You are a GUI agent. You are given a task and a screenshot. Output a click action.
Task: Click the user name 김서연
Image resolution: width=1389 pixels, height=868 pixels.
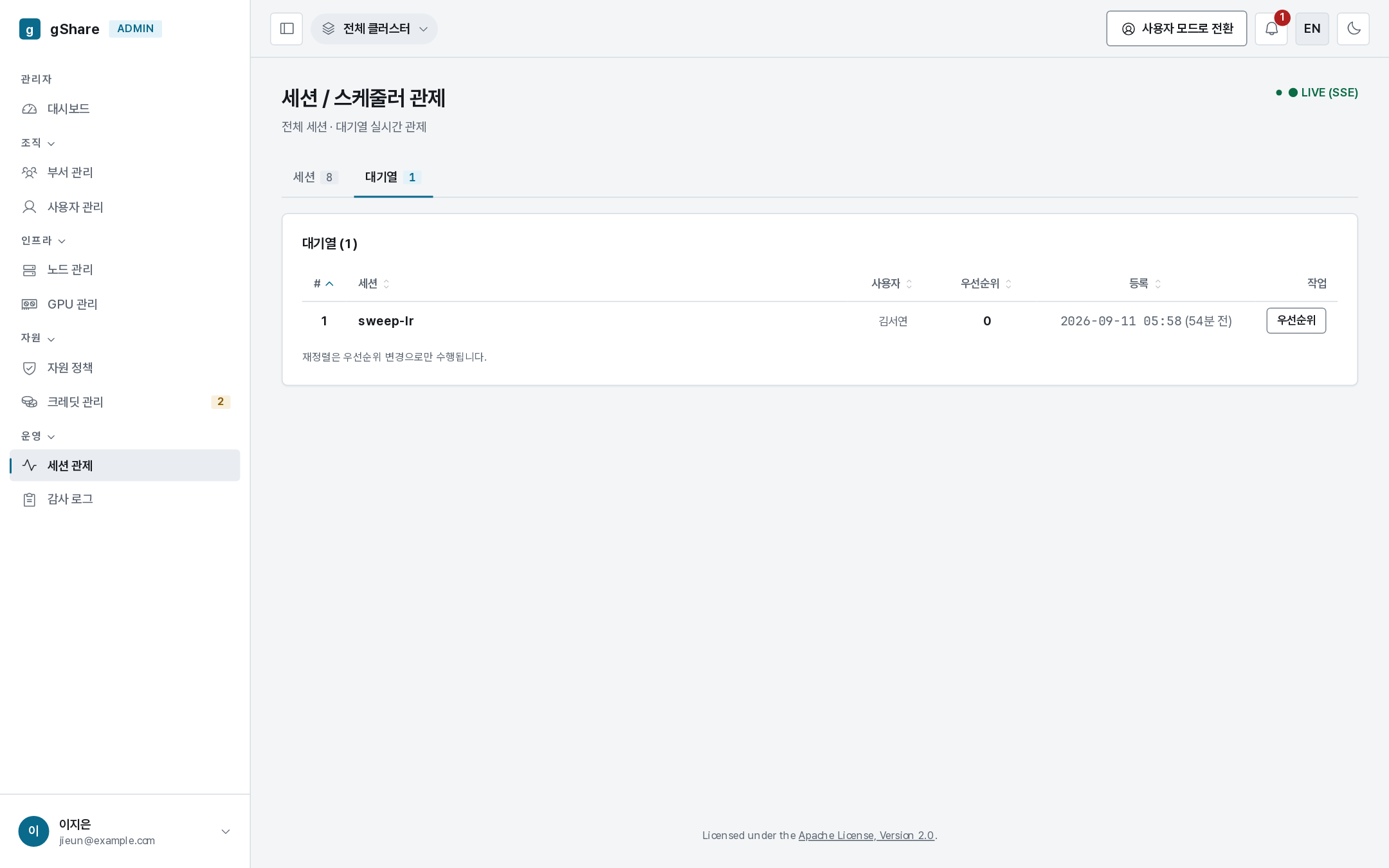[893, 321]
